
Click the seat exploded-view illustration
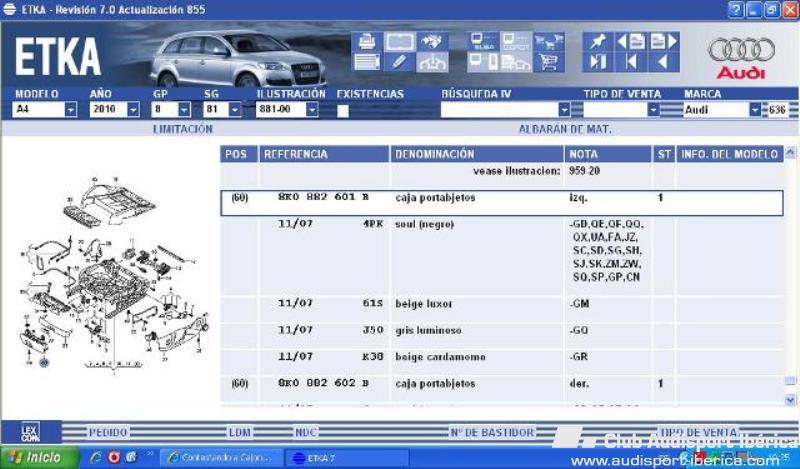pyautogui.click(x=113, y=275)
